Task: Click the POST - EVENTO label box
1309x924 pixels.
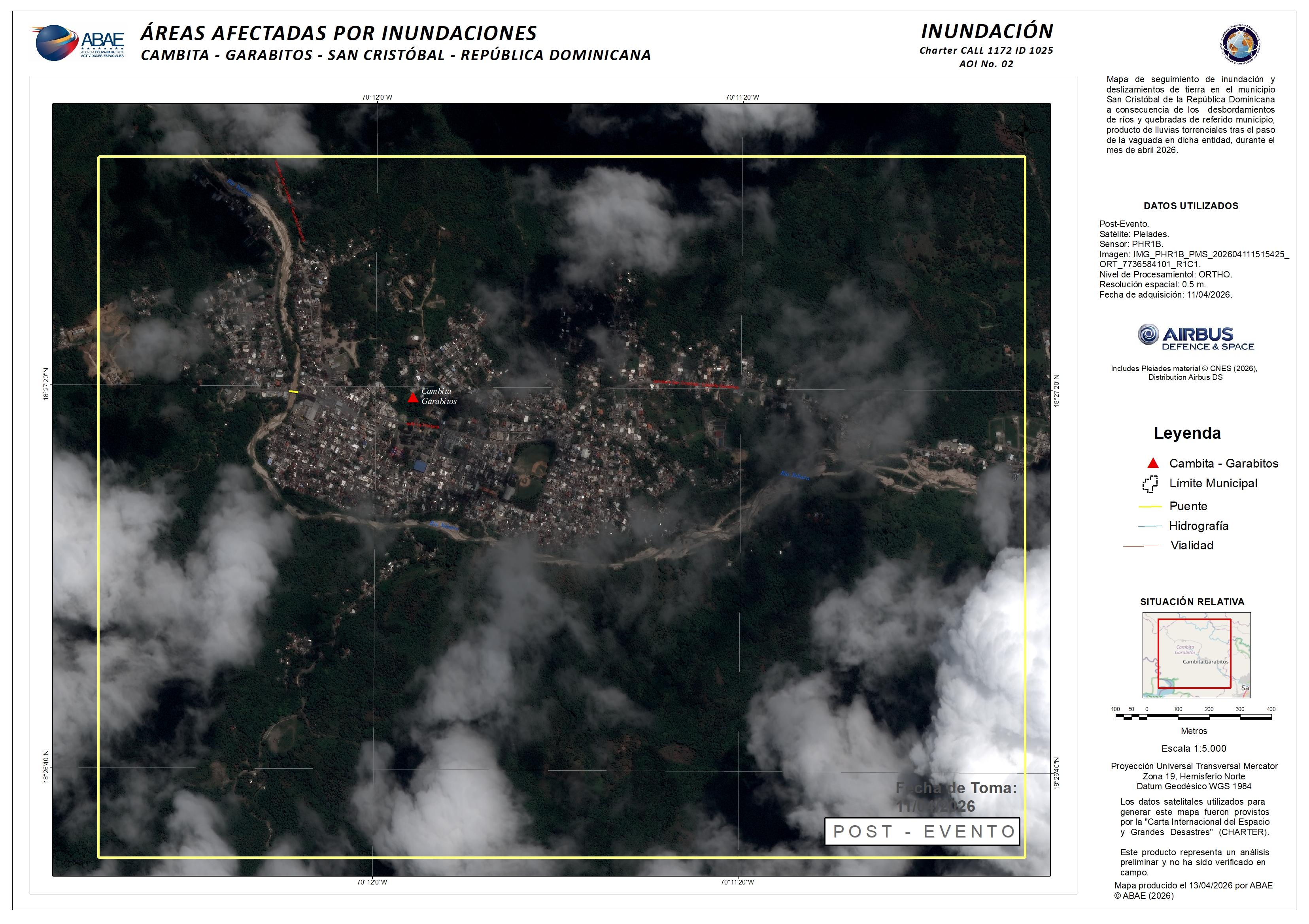Action: pyautogui.click(x=922, y=832)
